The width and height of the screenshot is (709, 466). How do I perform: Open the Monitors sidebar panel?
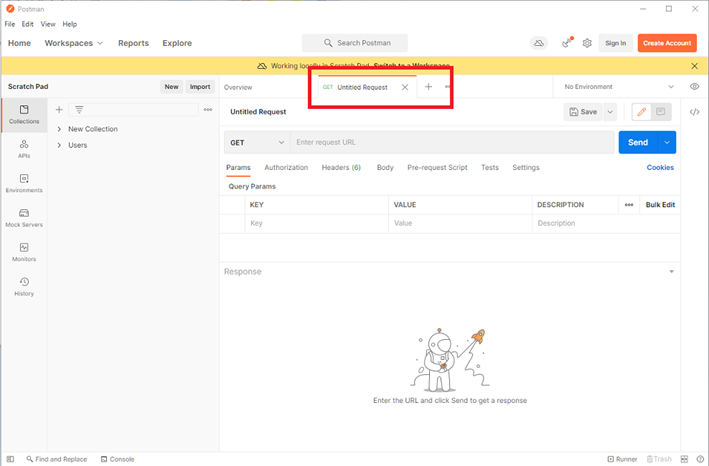coord(24,252)
